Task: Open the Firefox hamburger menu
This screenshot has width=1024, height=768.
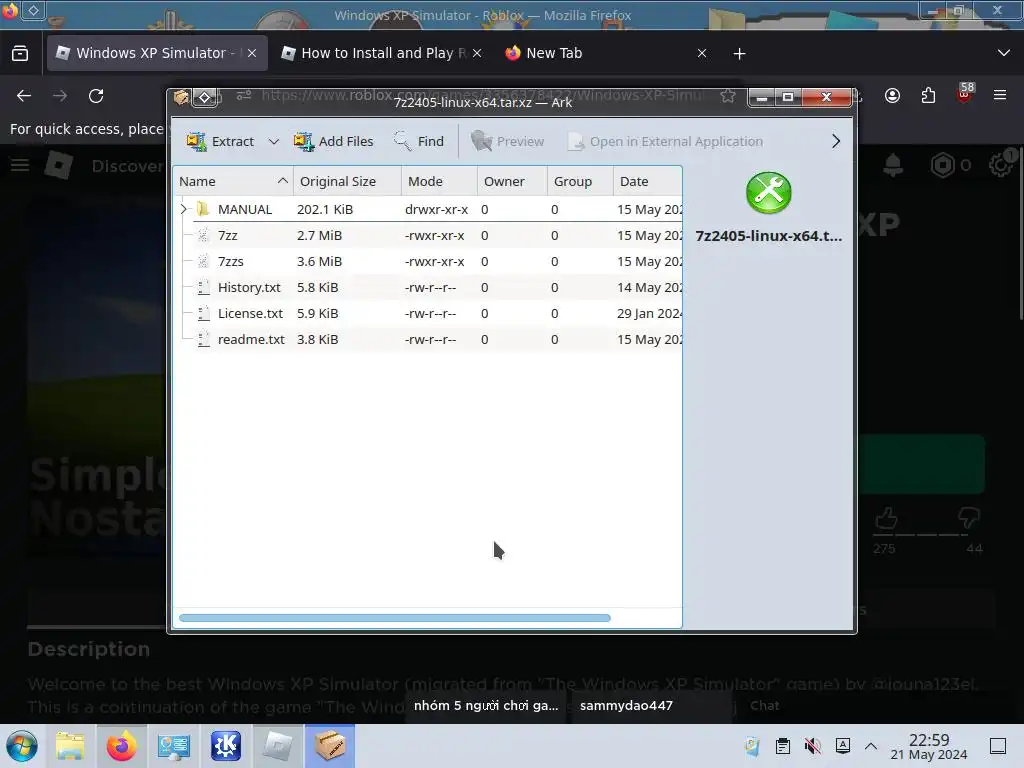Action: click(x=1000, y=95)
